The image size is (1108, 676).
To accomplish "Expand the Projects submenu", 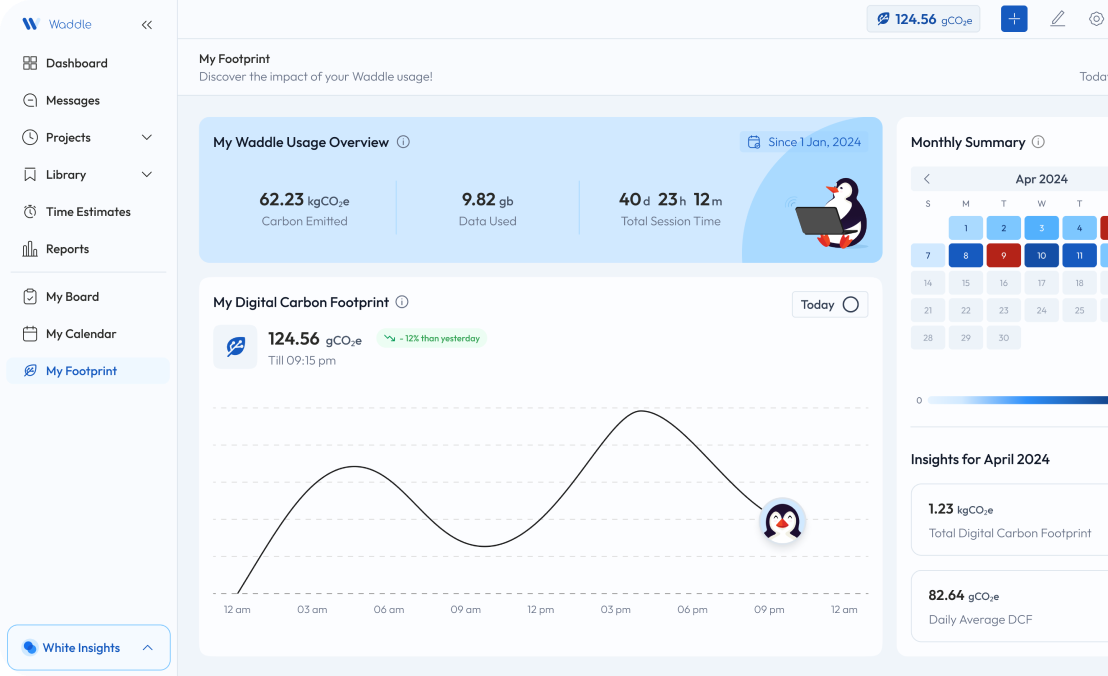I will coord(147,138).
